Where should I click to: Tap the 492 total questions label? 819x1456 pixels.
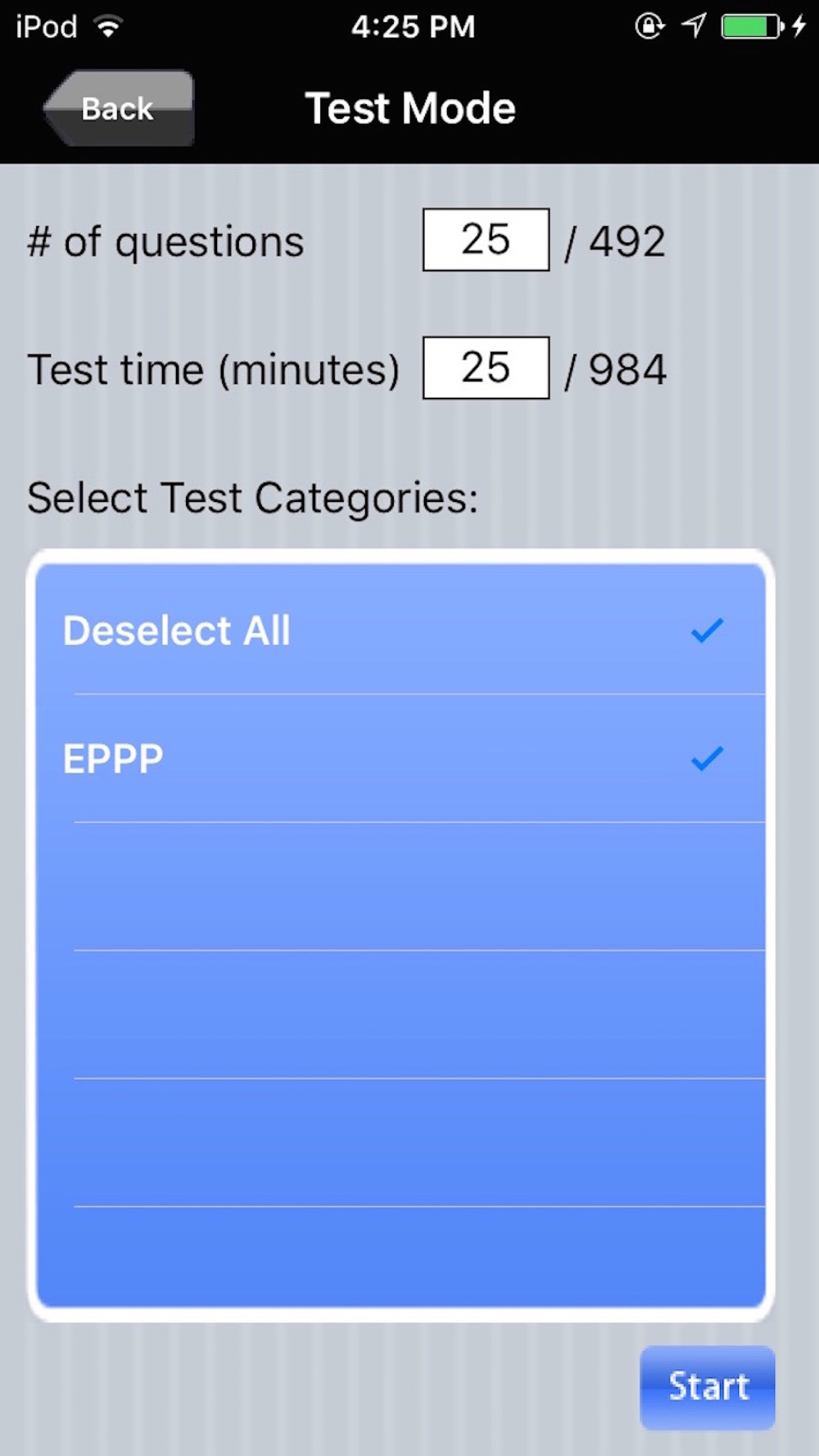coord(627,242)
